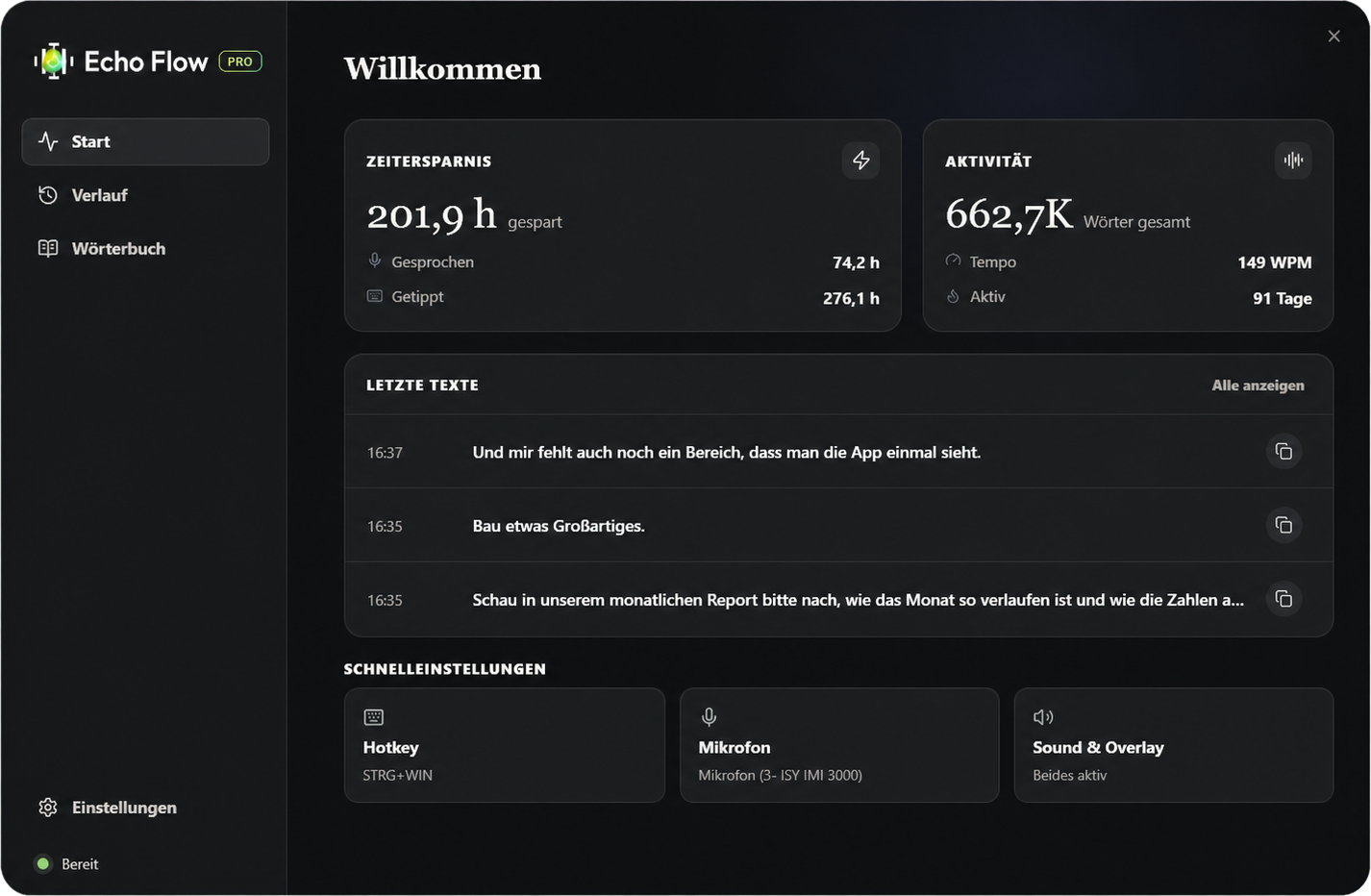
Task: Copy the monthly report text entry
Action: [1284, 599]
